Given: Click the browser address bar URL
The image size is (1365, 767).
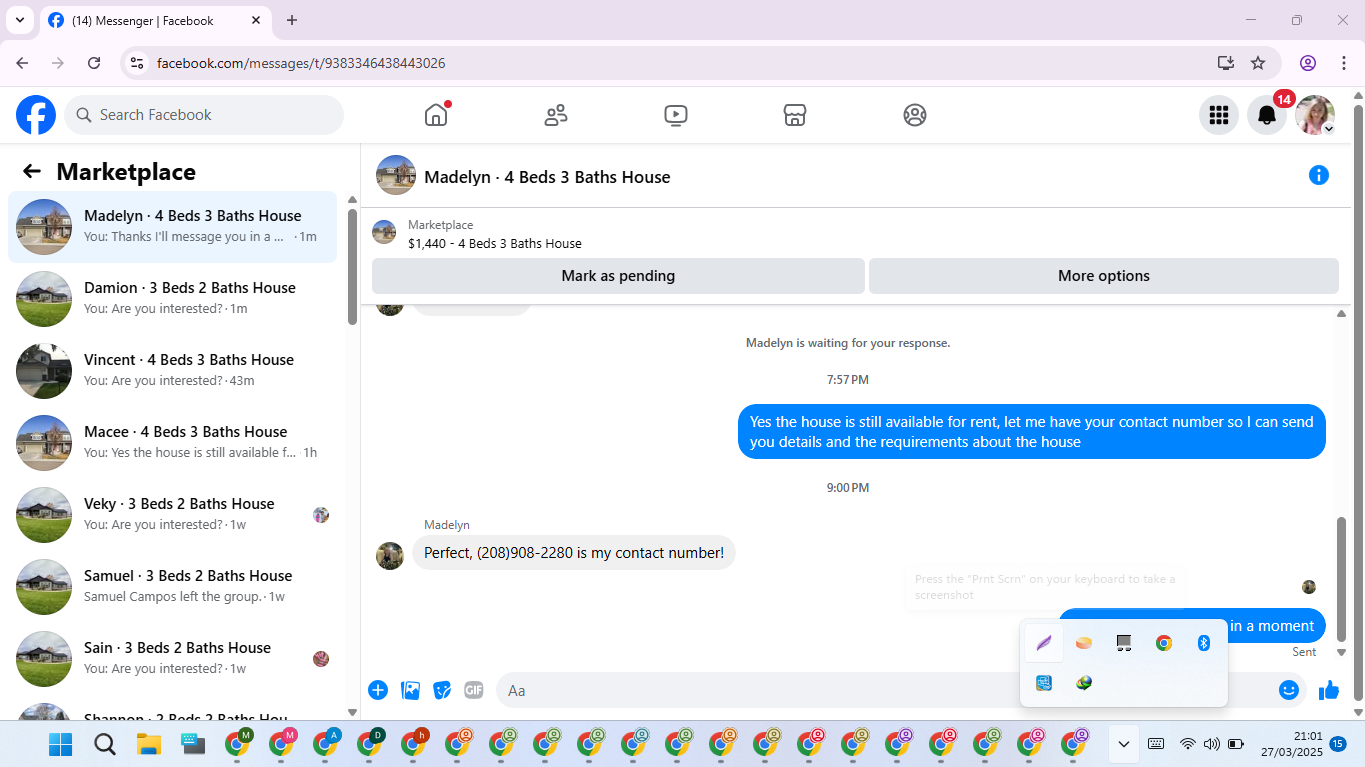Looking at the screenshot, I should pos(301,63).
